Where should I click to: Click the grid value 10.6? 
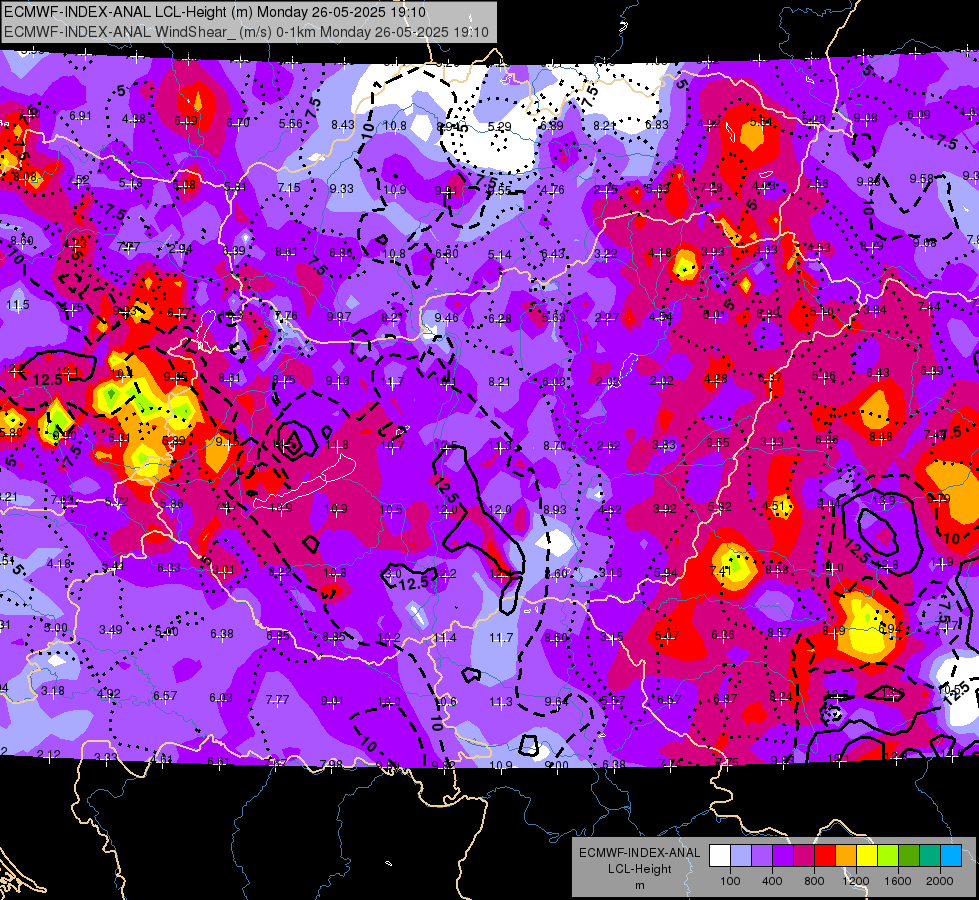(445, 701)
